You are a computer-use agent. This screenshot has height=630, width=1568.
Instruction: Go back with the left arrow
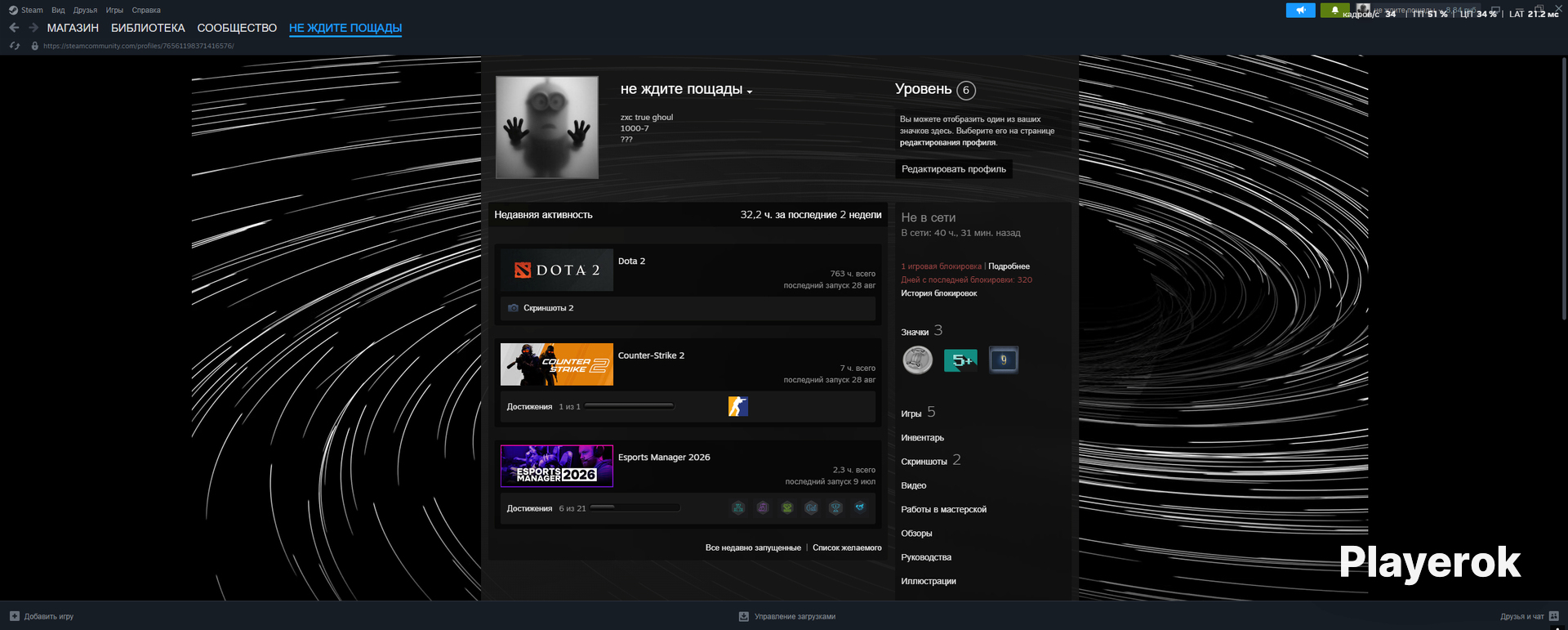[14, 28]
